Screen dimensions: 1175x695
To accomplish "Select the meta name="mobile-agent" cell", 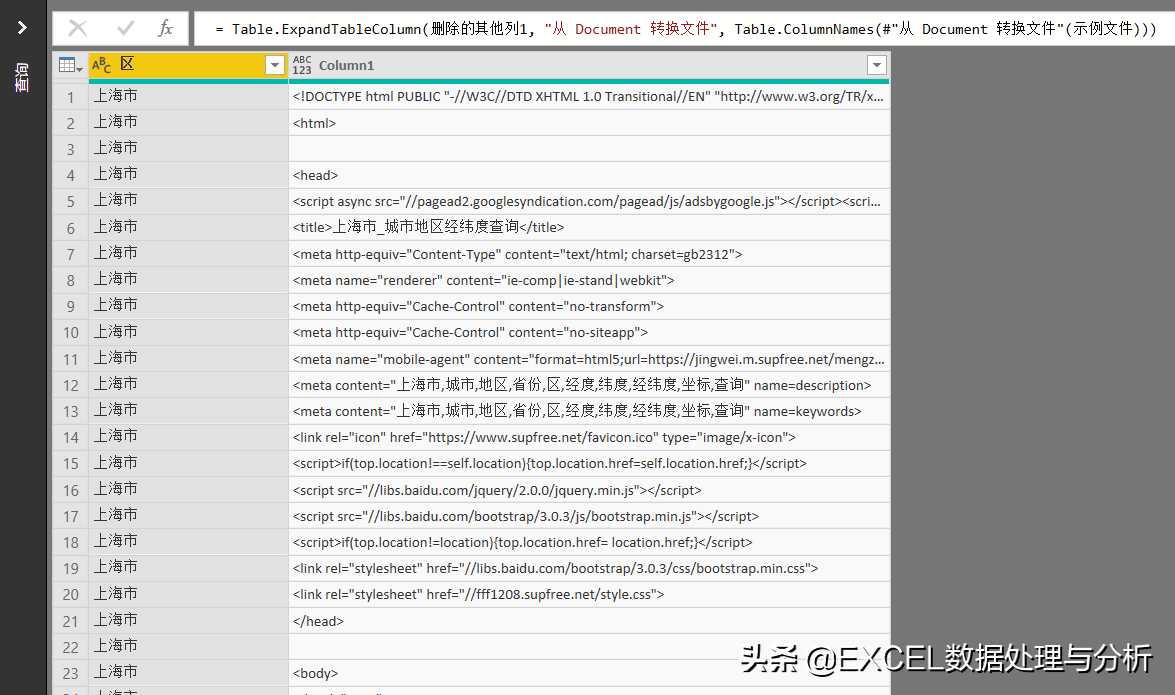I will tap(589, 359).
